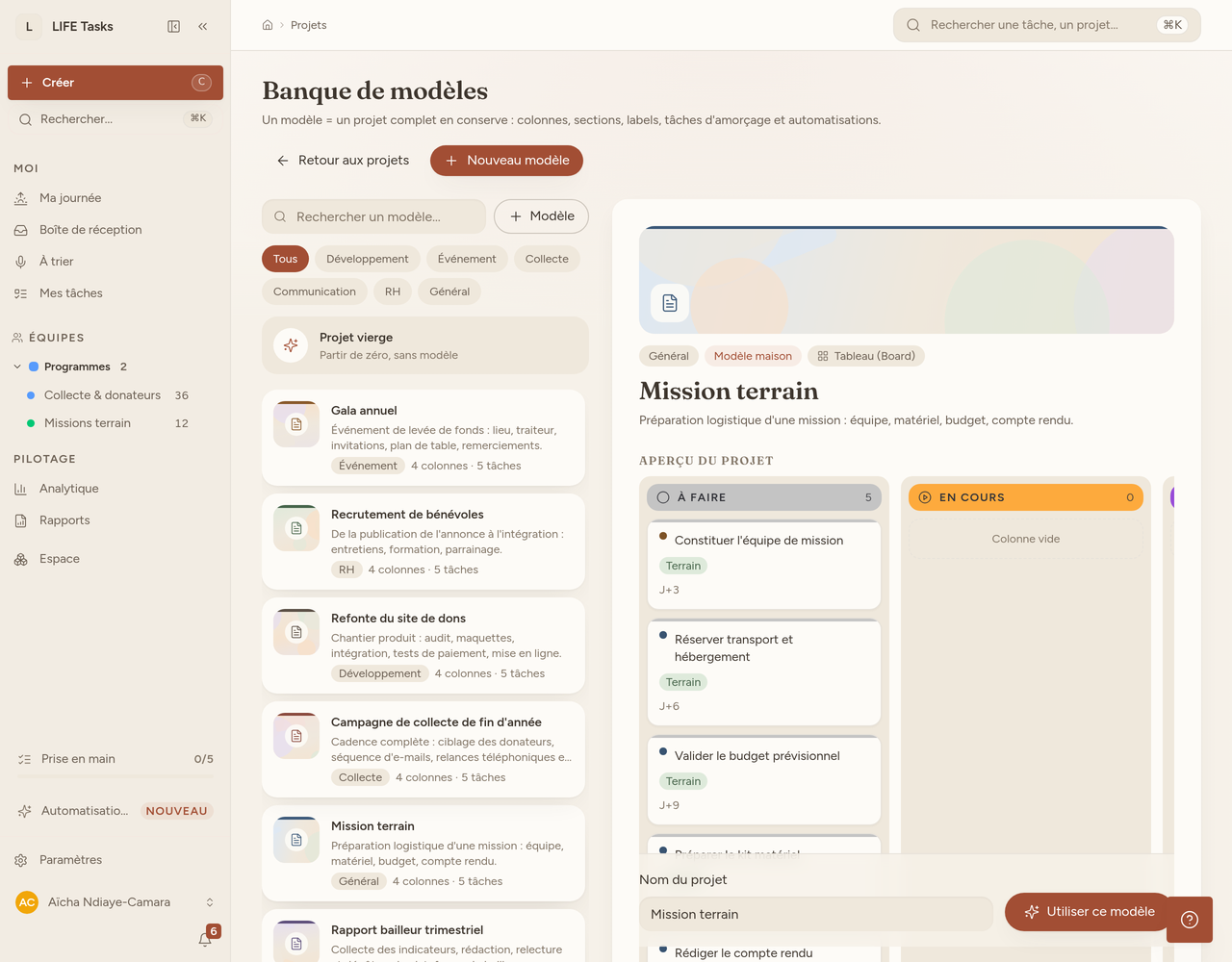Open Prise en main checklist
This screenshot has width=1232, height=962.
pyautogui.click(x=115, y=759)
